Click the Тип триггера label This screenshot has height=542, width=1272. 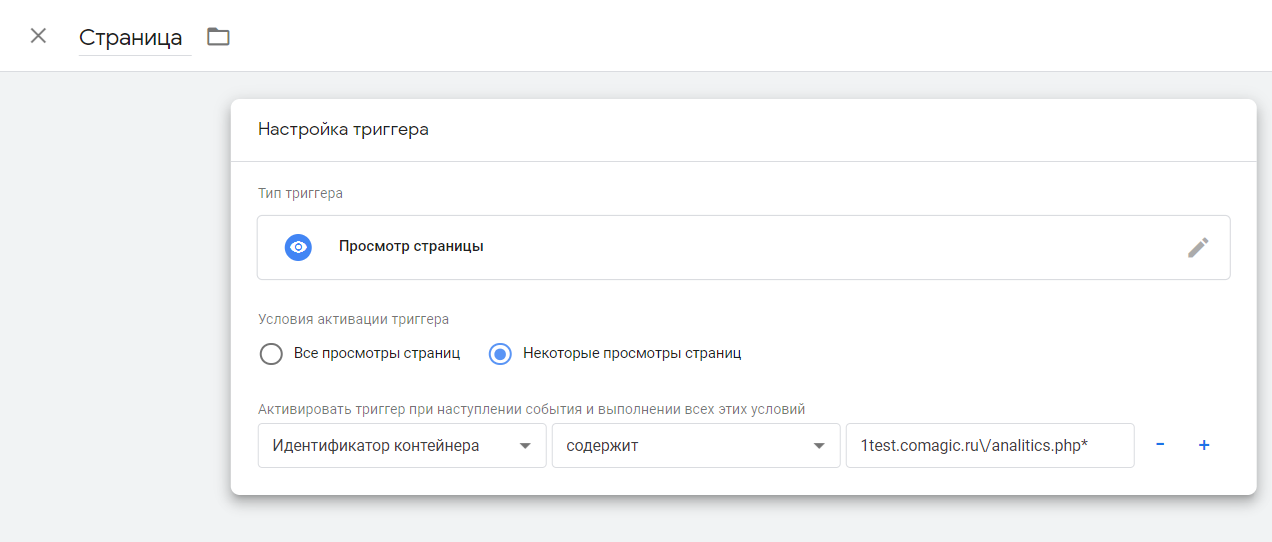(x=300, y=193)
